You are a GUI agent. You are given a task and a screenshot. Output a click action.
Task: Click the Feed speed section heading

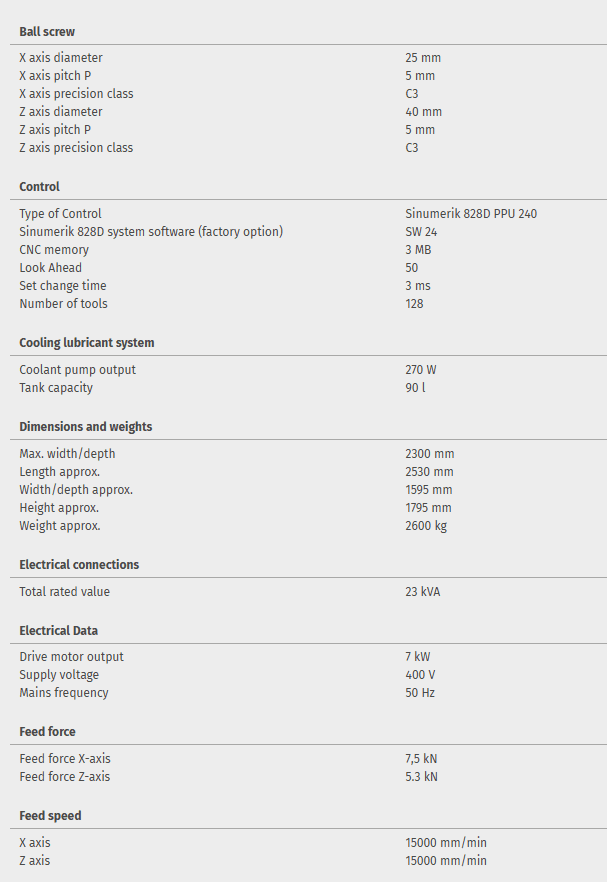pyautogui.click(x=50, y=816)
